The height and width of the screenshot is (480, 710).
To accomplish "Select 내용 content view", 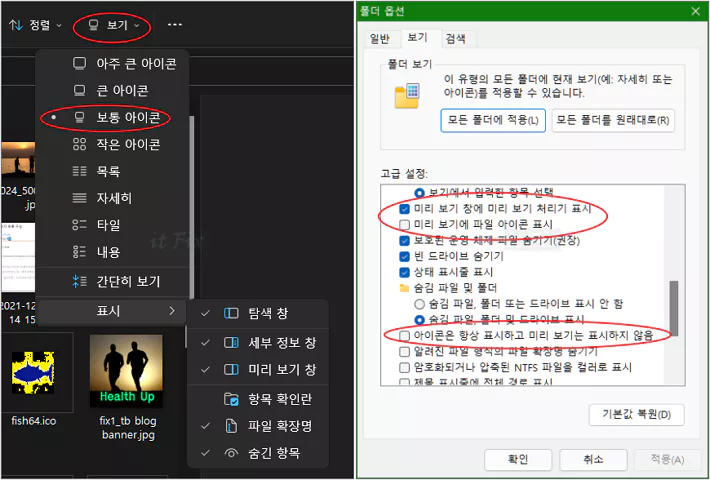I will click(112, 252).
